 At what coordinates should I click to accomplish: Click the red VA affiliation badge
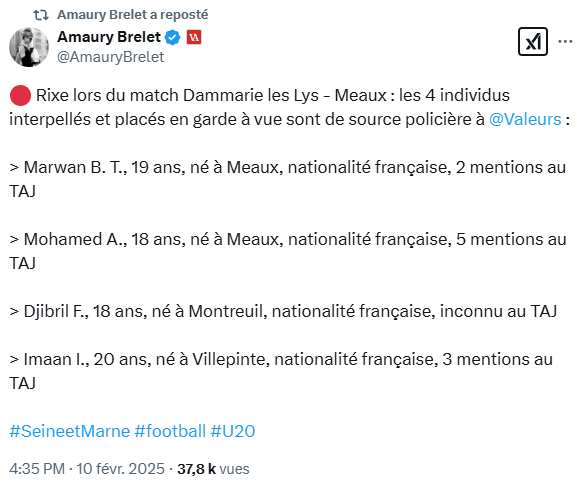[x=194, y=38]
